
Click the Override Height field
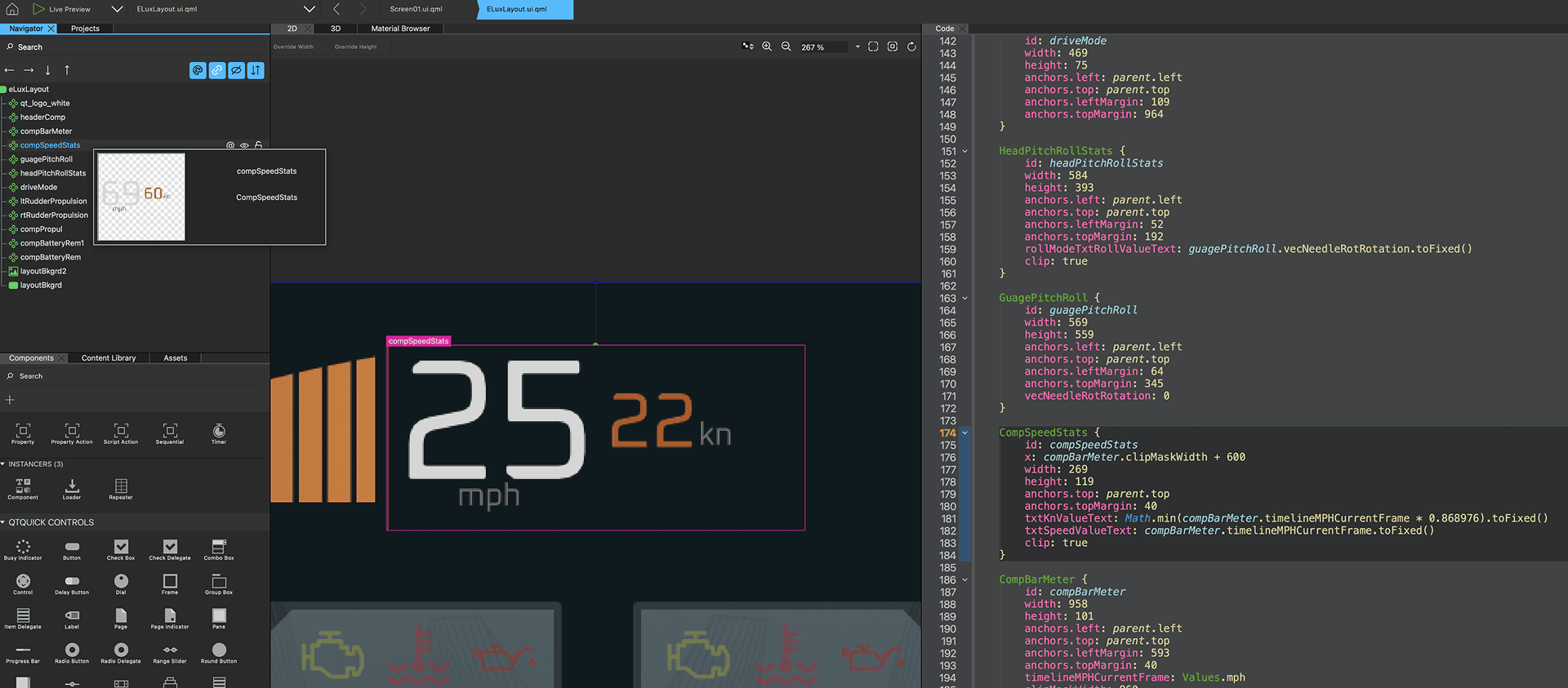(361, 47)
